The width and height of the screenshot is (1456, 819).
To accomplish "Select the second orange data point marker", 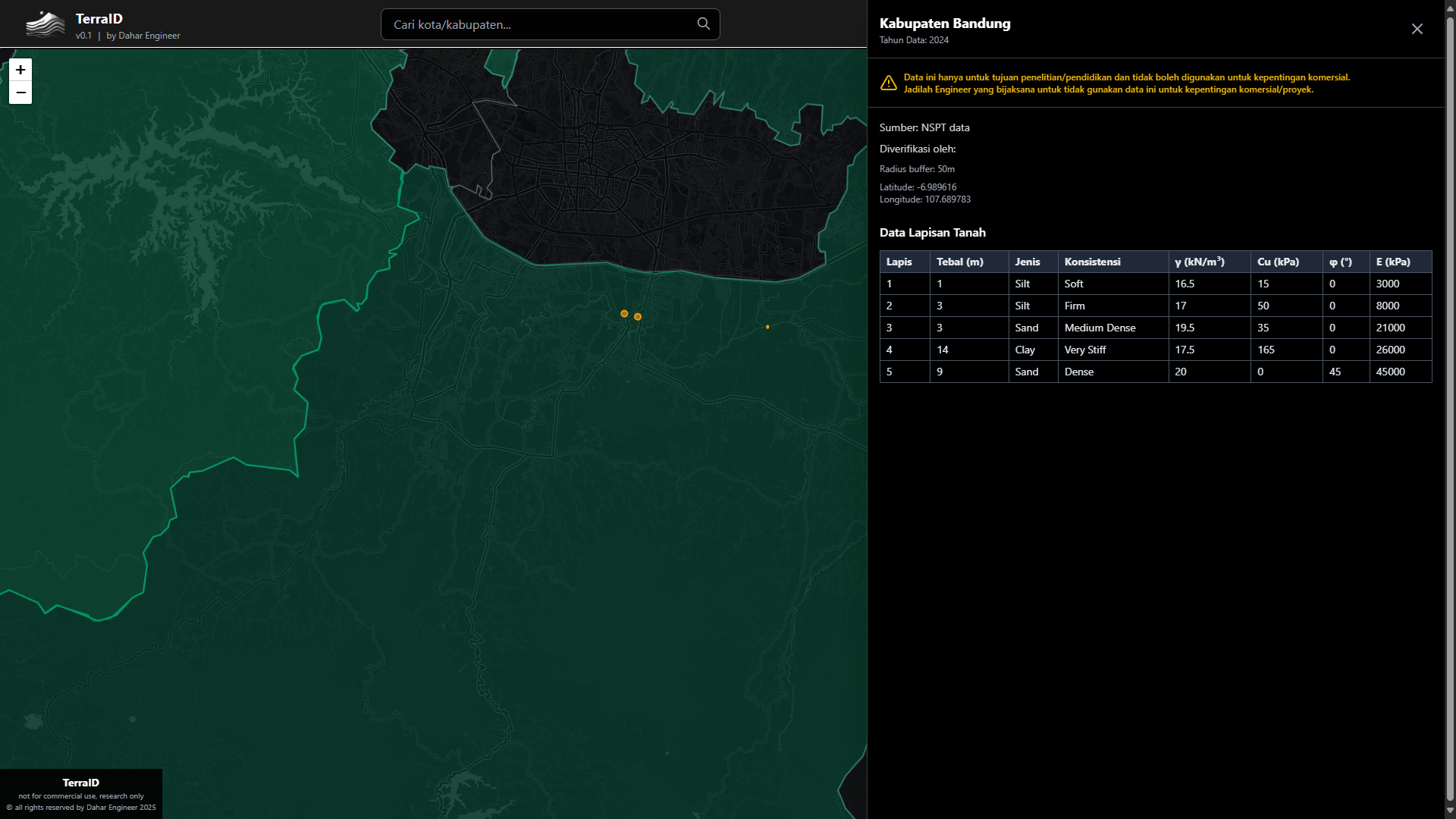I will coord(638,317).
